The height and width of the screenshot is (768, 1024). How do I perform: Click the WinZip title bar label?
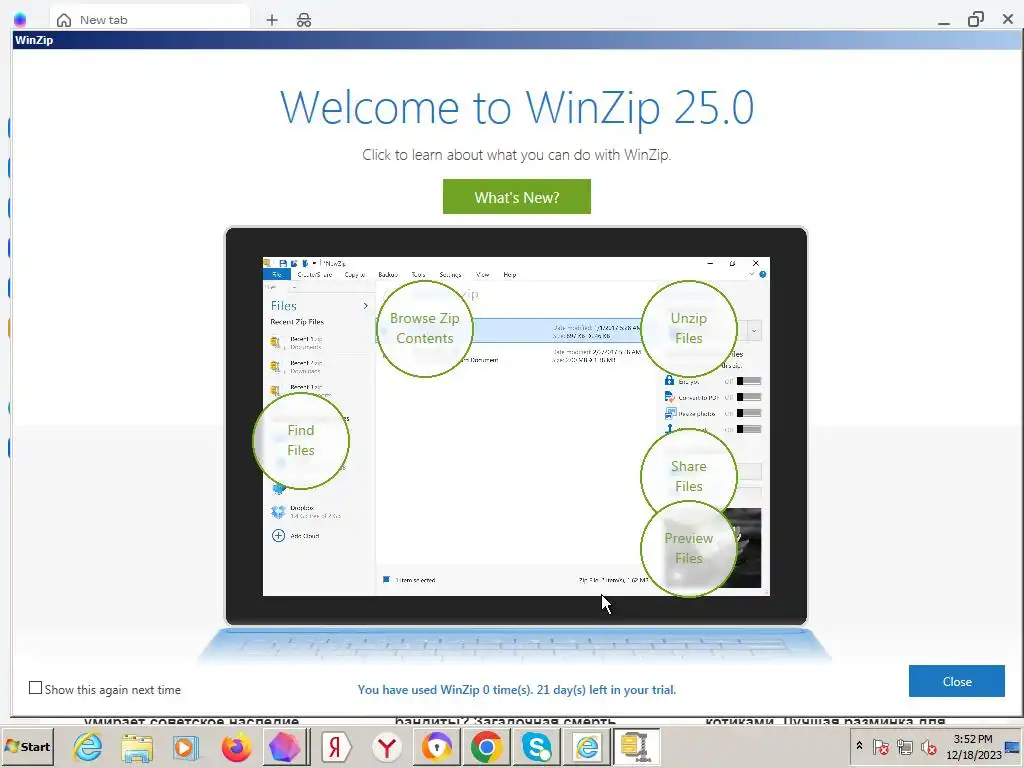click(34, 40)
